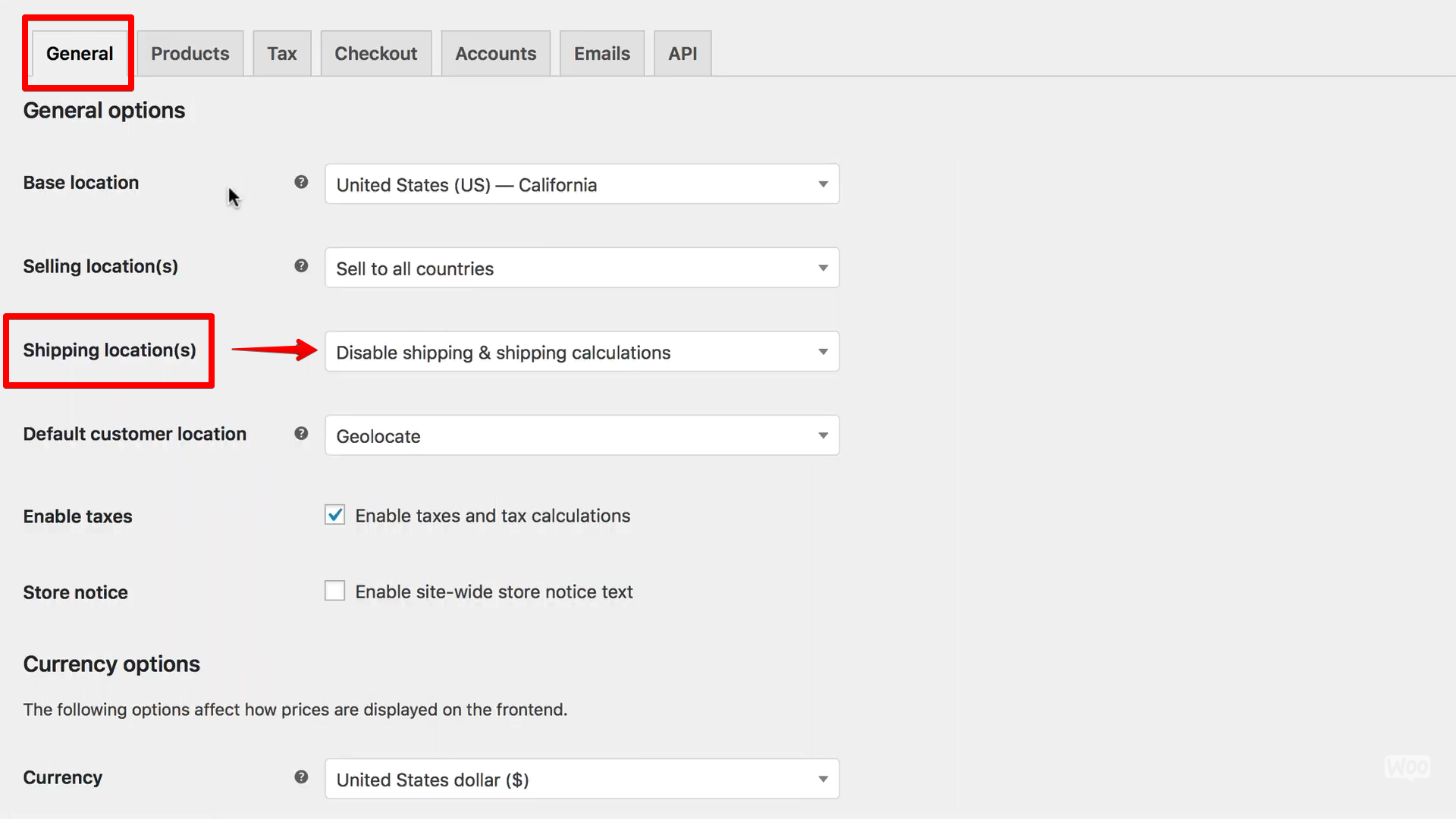
Task: Click the Base location help icon
Action: [301, 182]
